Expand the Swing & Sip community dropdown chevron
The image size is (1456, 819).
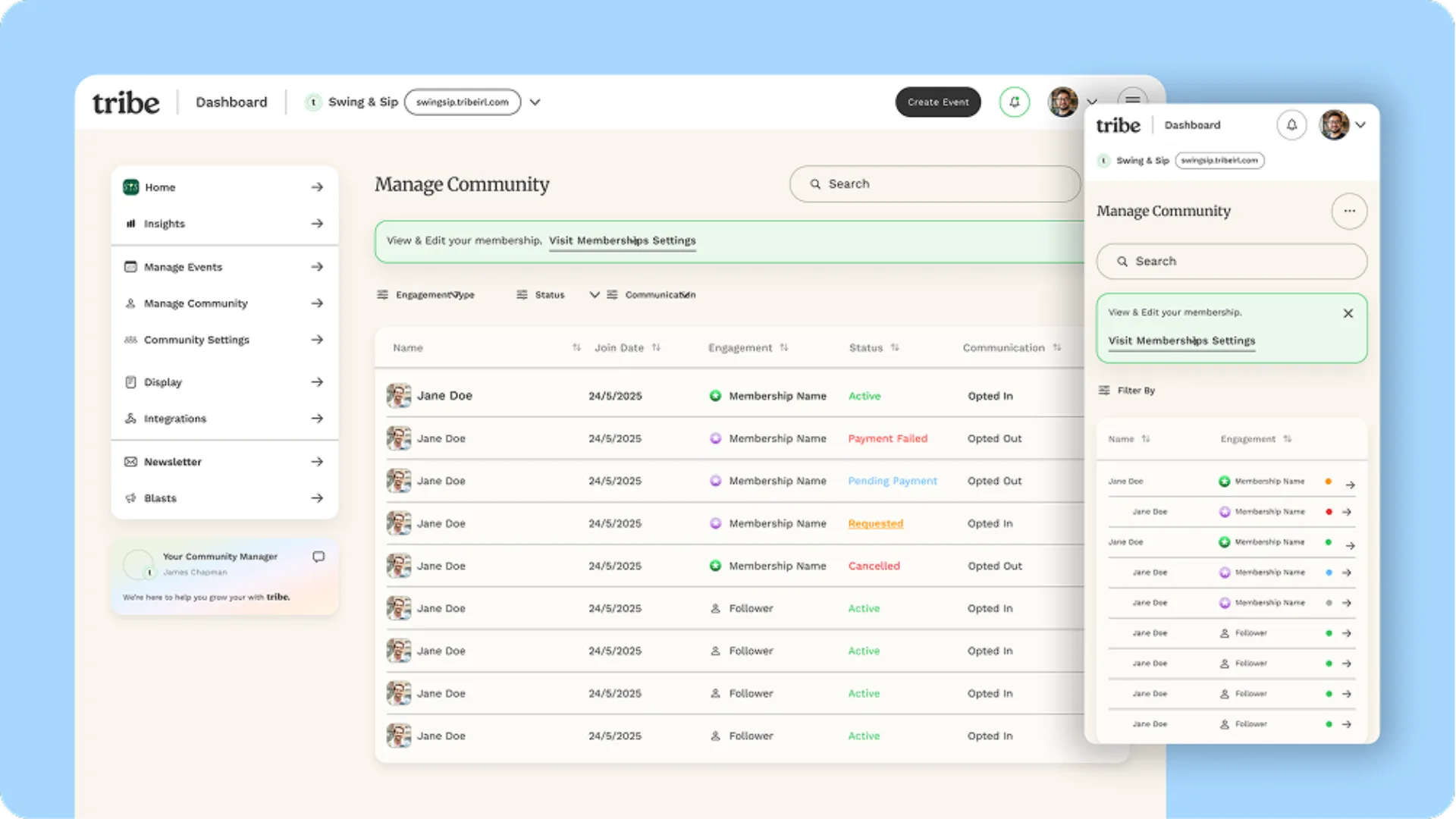click(x=535, y=102)
